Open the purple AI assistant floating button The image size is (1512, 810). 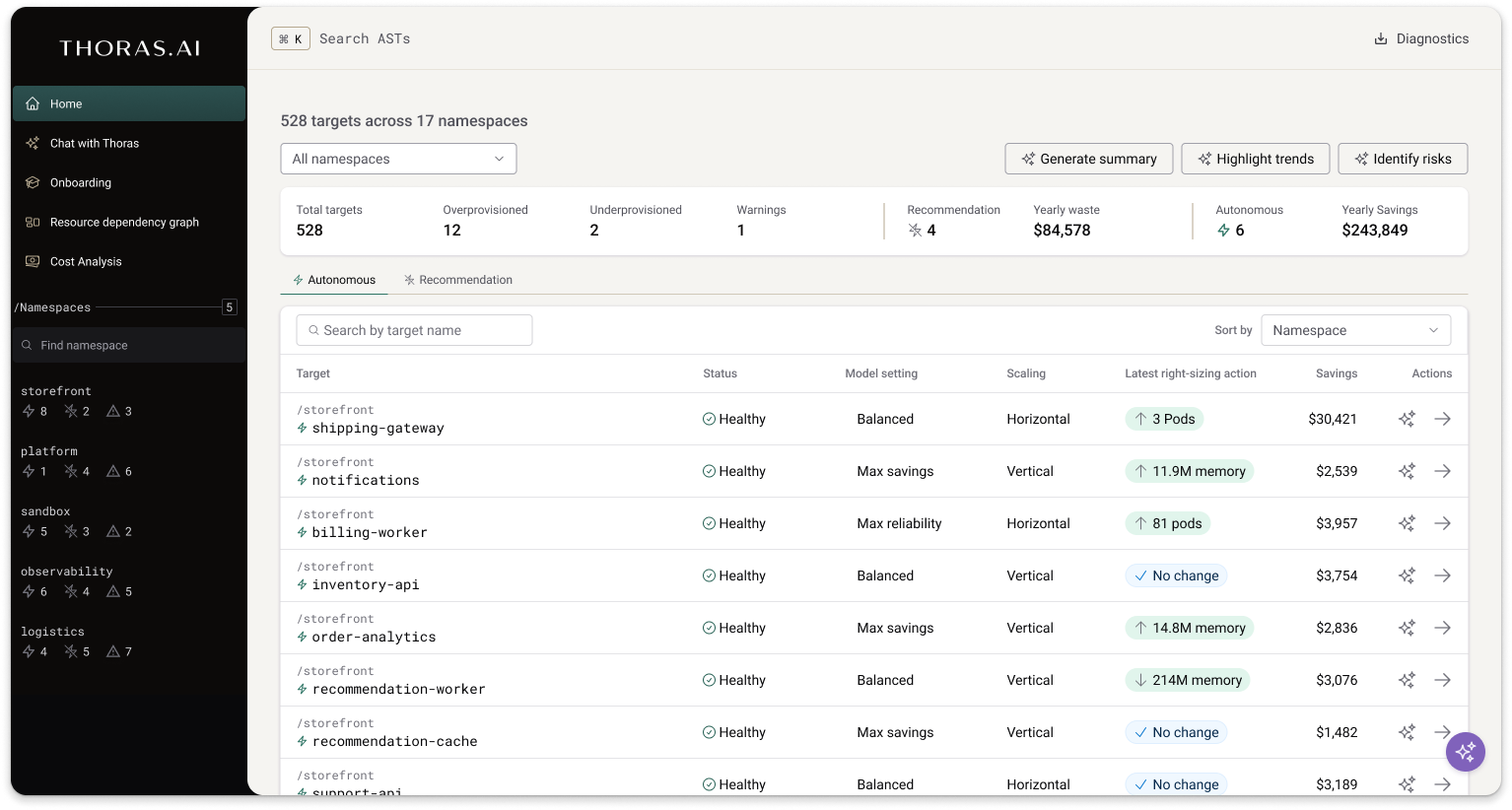pos(1465,752)
